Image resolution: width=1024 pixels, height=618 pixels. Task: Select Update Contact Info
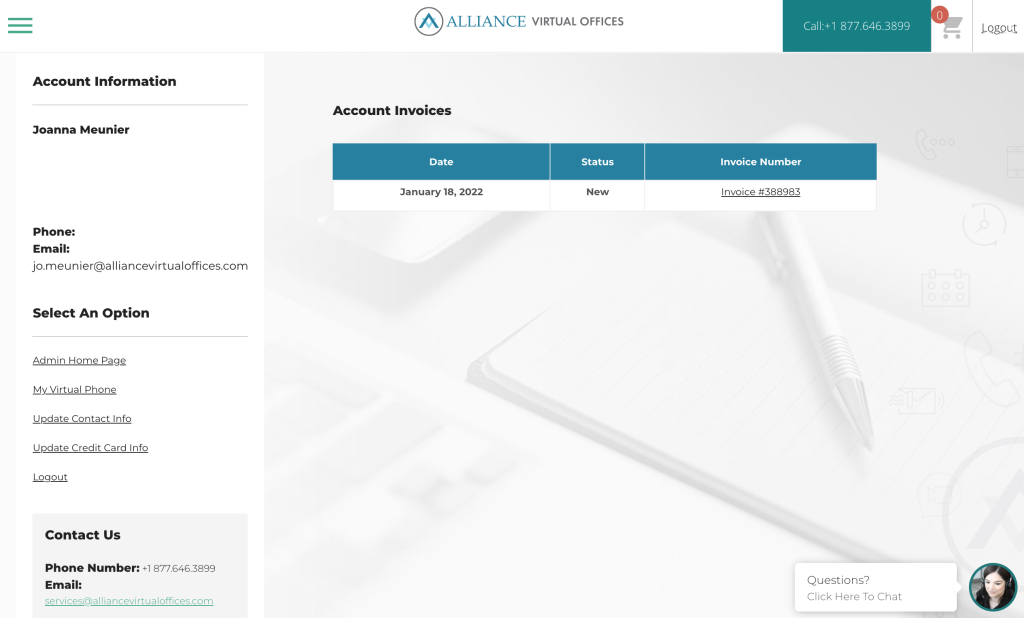click(x=82, y=419)
